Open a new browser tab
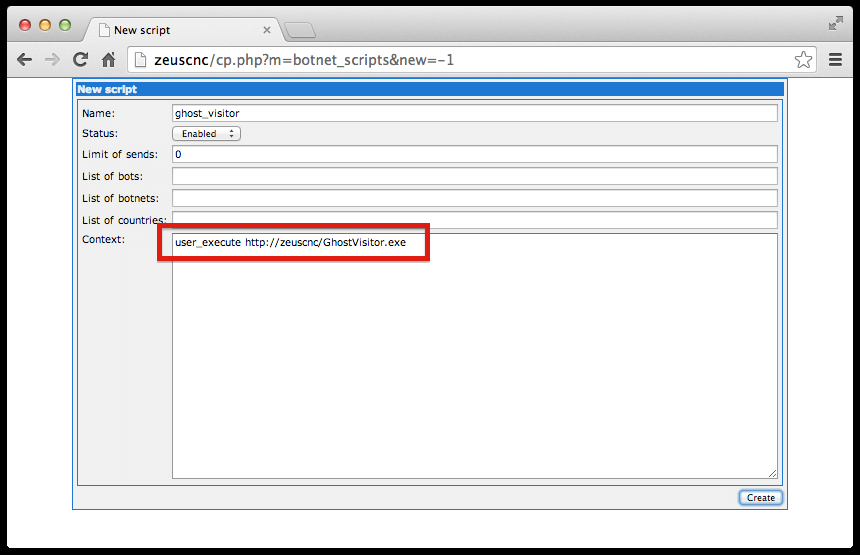 tap(300, 30)
